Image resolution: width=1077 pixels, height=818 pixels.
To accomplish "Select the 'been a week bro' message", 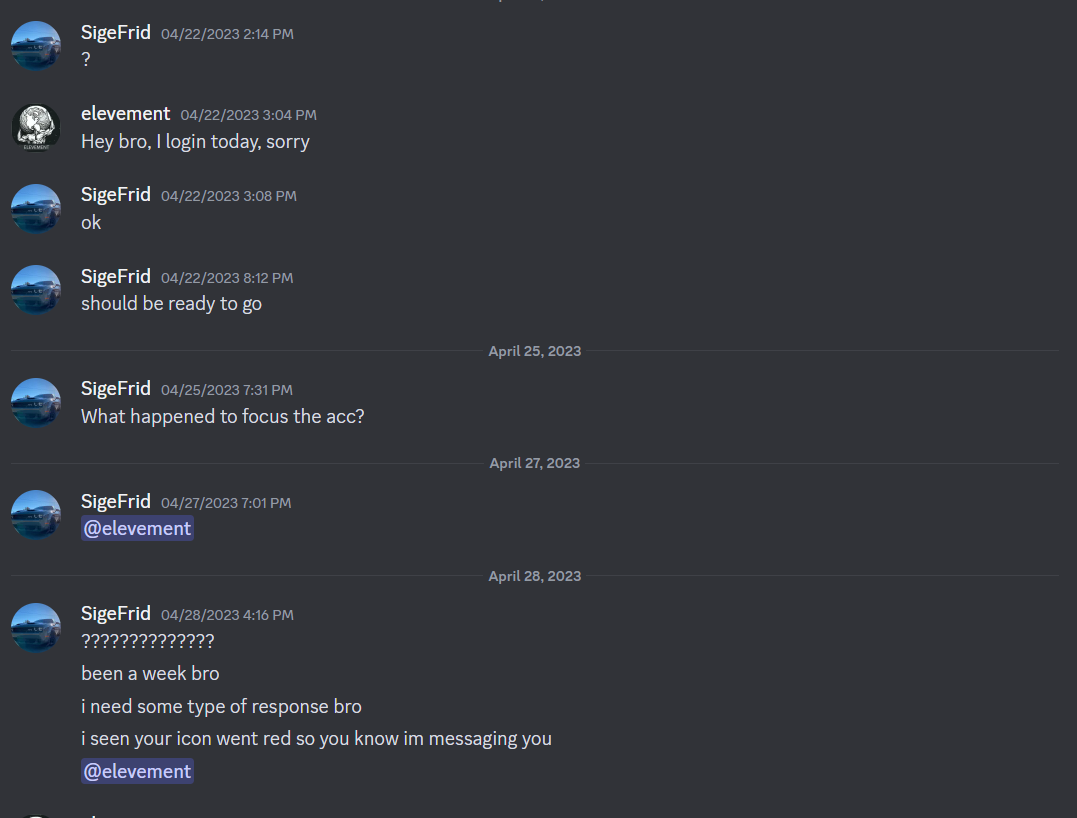I will tap(150, 674).
